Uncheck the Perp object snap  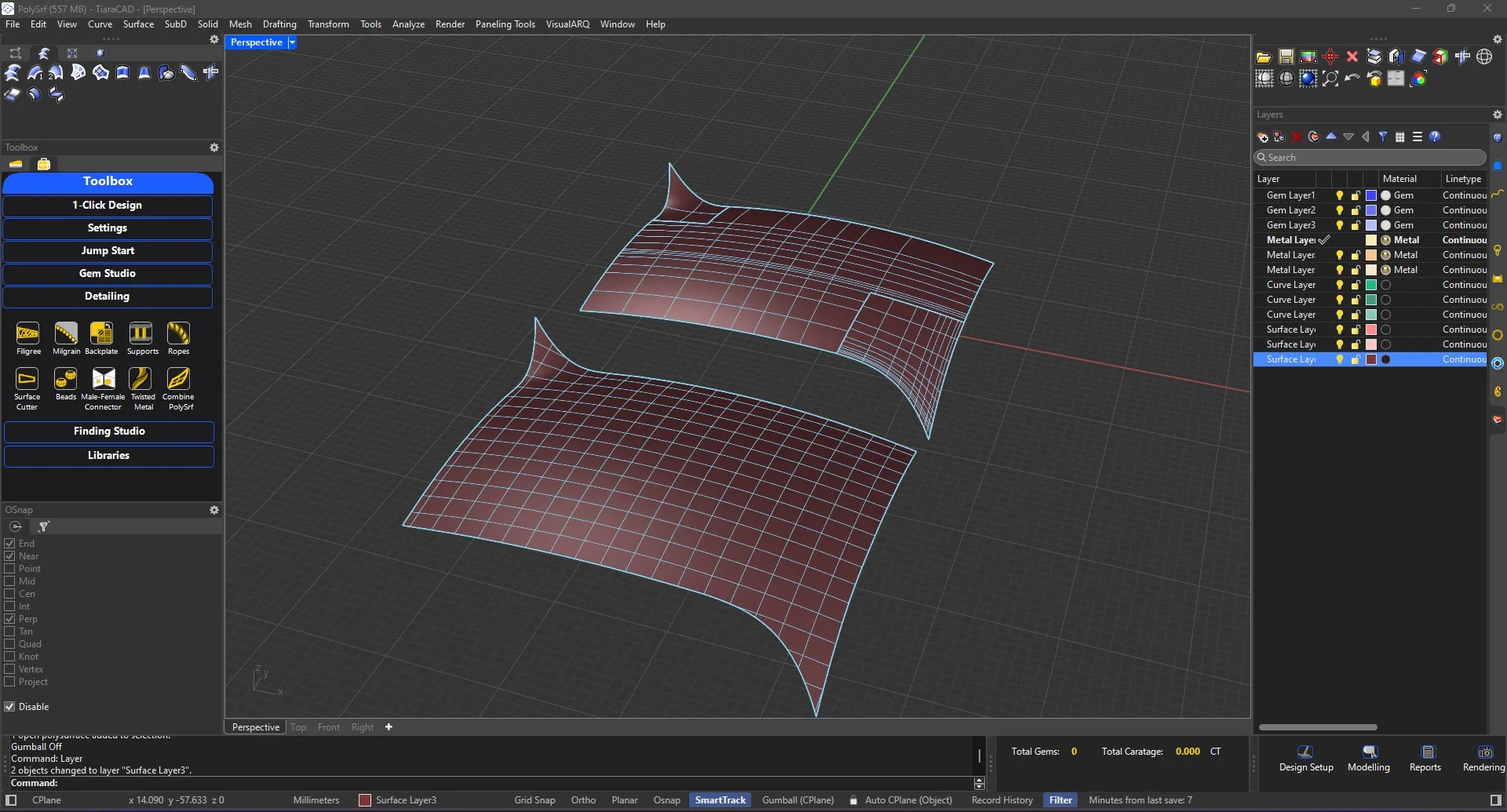pos(10,619)
